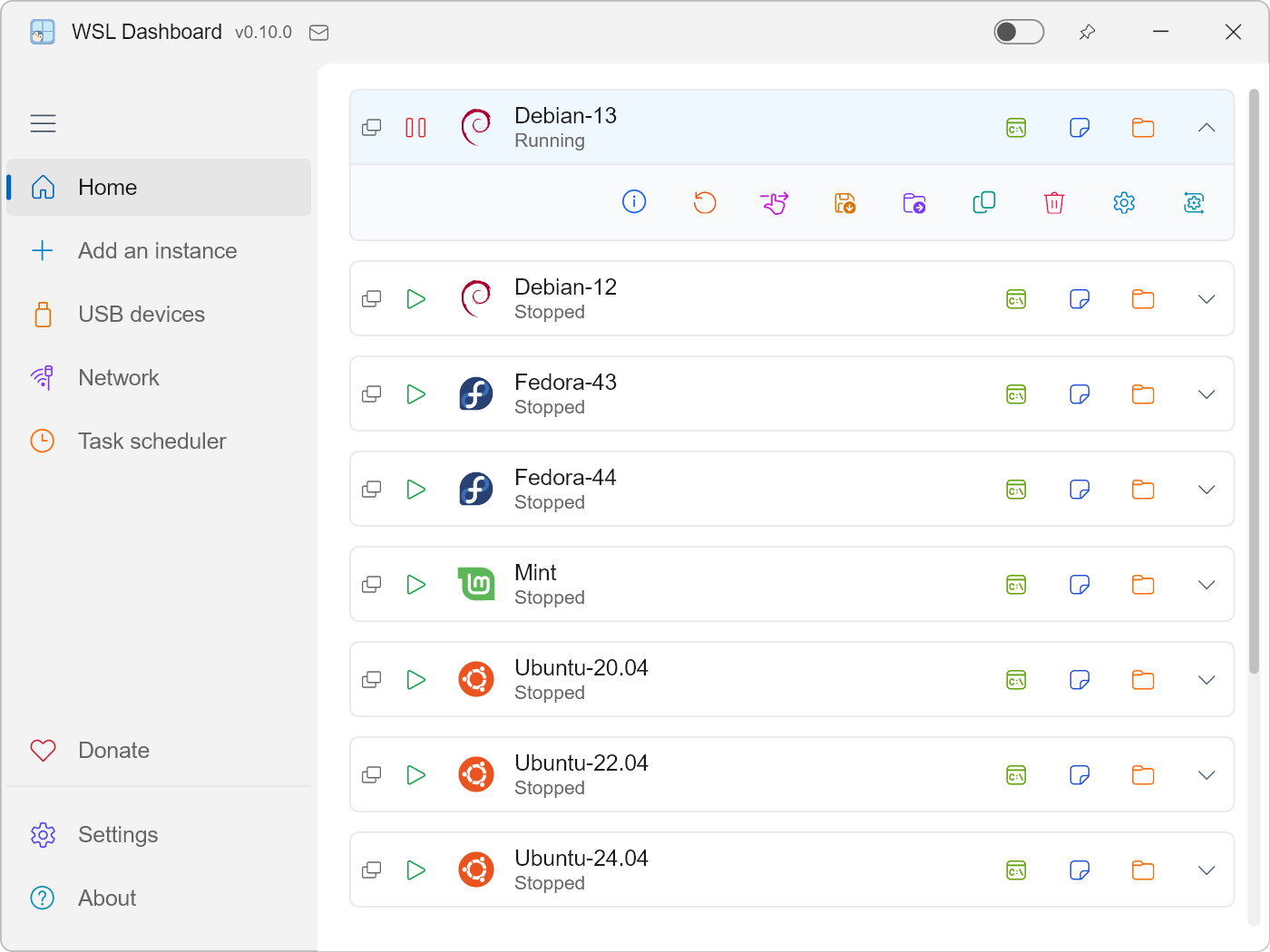Screen dimensions: 1270x952
Task: Expand the Ubuntu-20.04 actions row
Action: tap(1206, 680)
